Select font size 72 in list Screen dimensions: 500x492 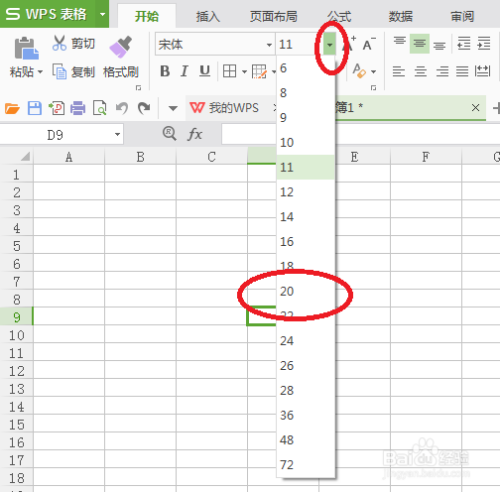coord(306,465)
